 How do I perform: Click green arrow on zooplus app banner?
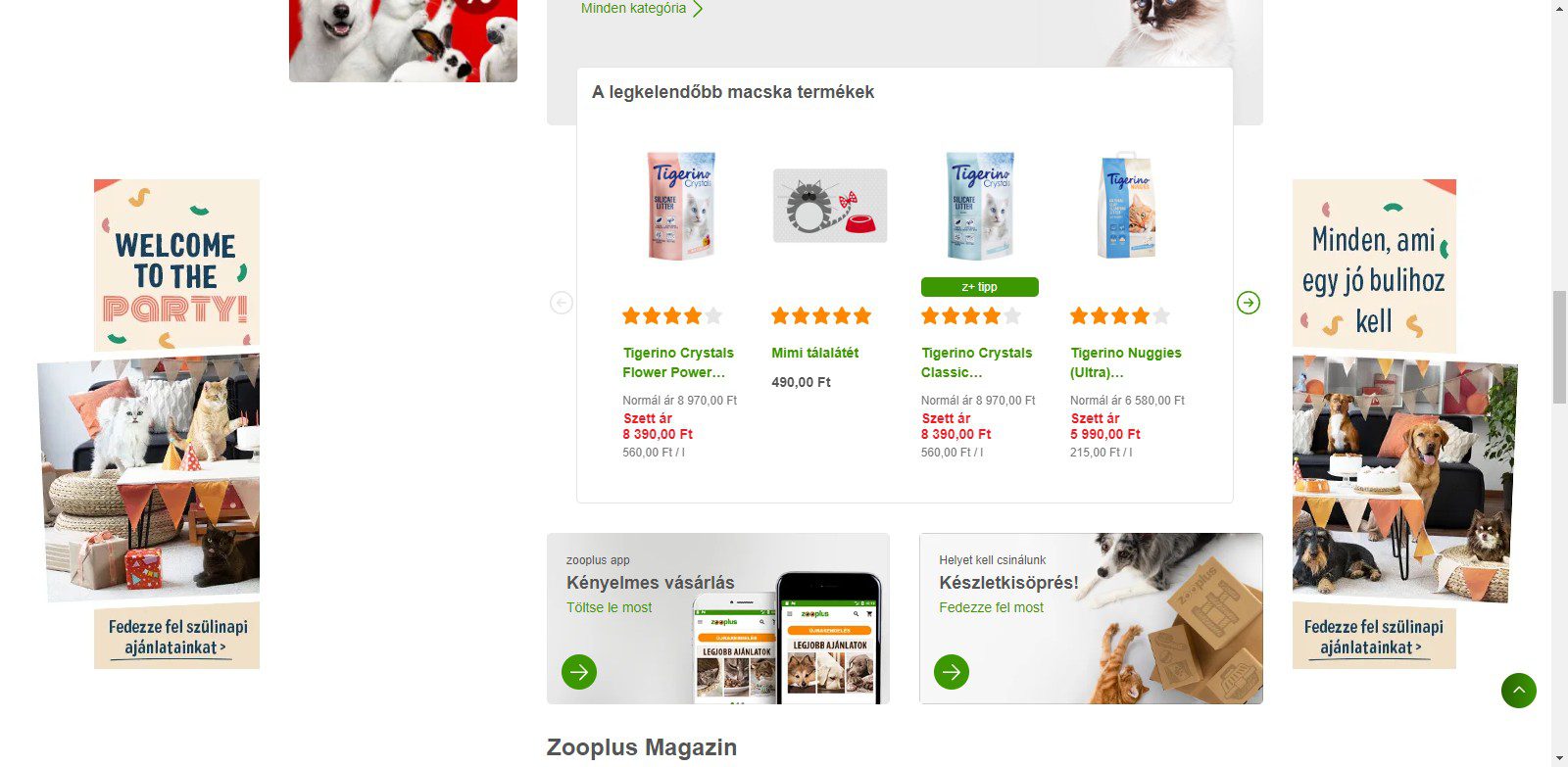pos(579,672)
